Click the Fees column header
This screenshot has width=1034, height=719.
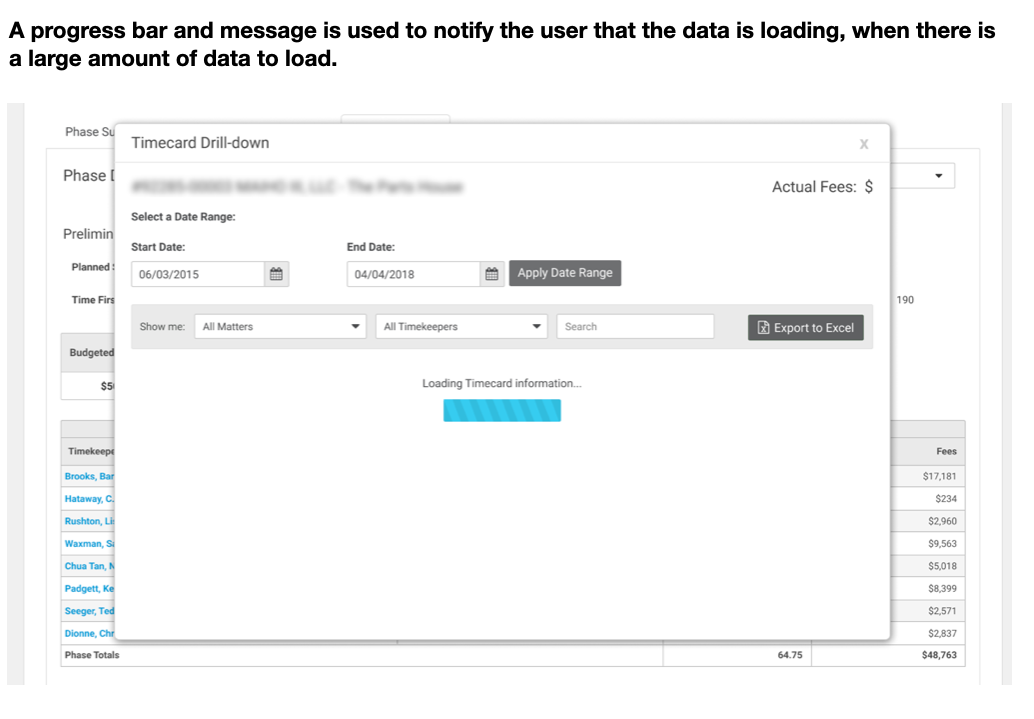point(945,452)
